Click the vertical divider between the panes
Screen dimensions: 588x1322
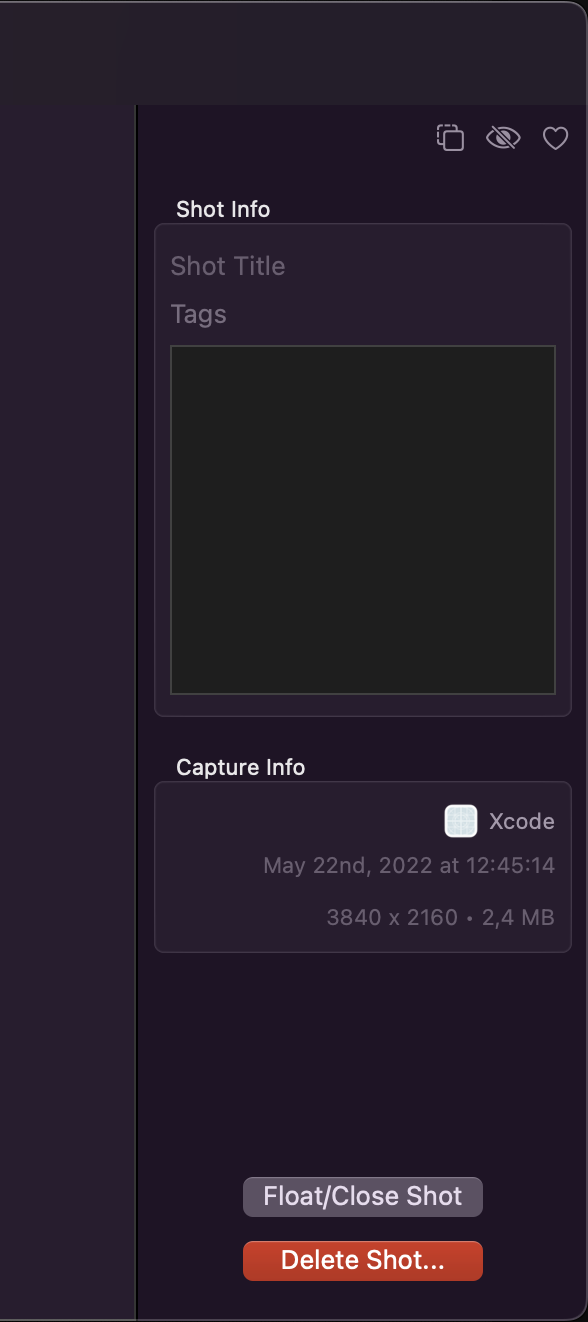[136, 712]
